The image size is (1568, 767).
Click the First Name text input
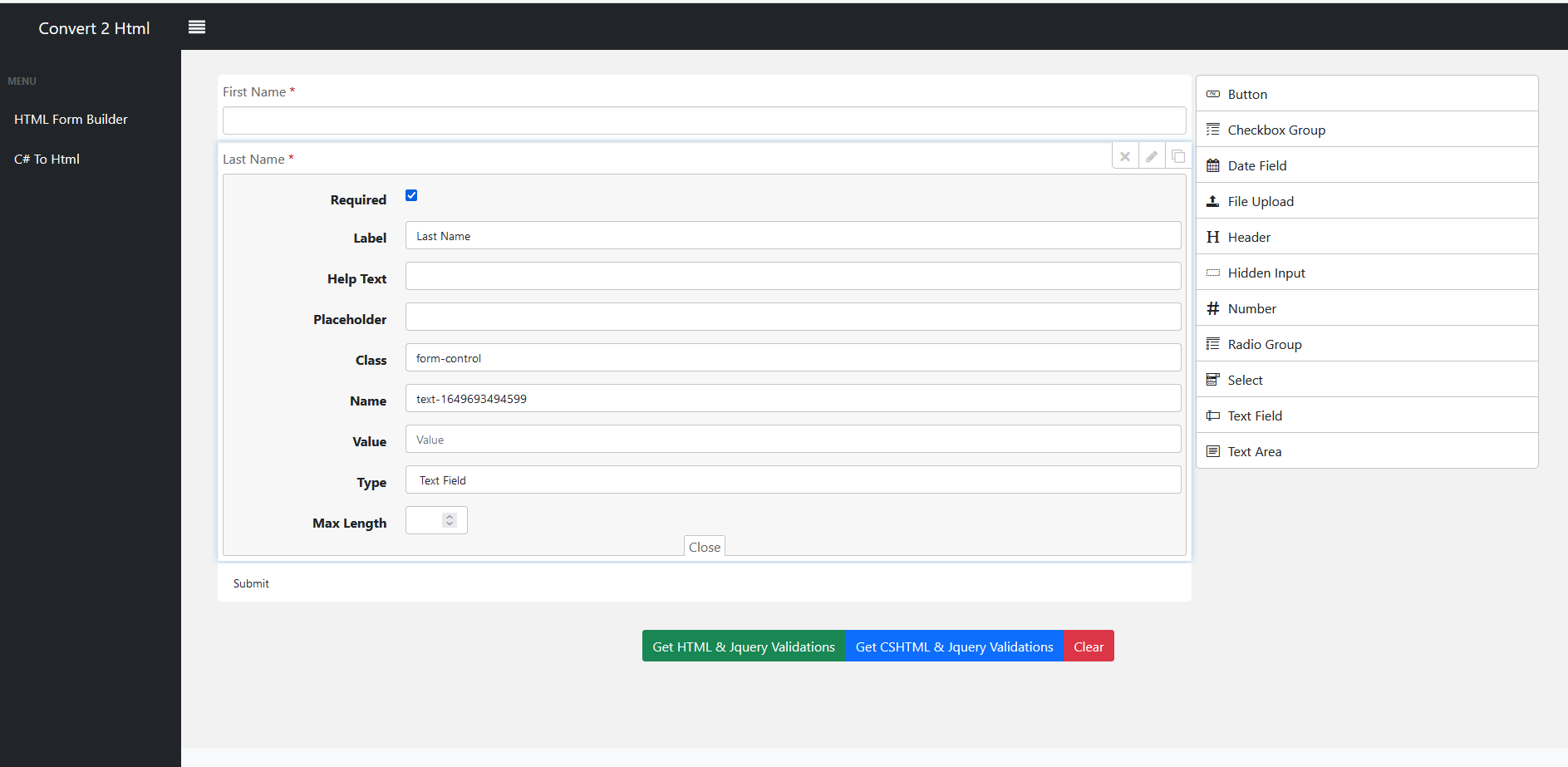pos(704,120)
